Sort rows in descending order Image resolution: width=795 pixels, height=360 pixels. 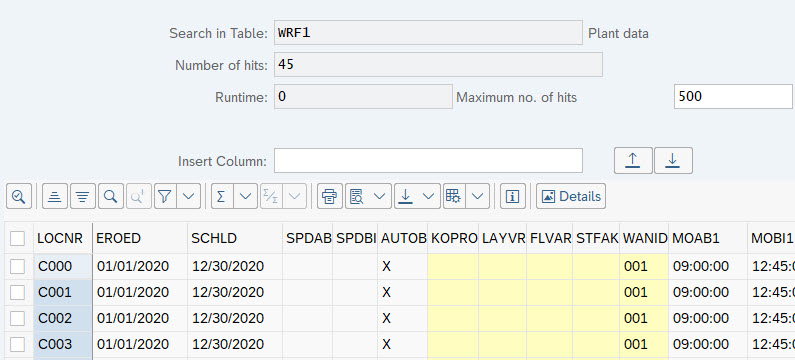[x=83, y=196]
